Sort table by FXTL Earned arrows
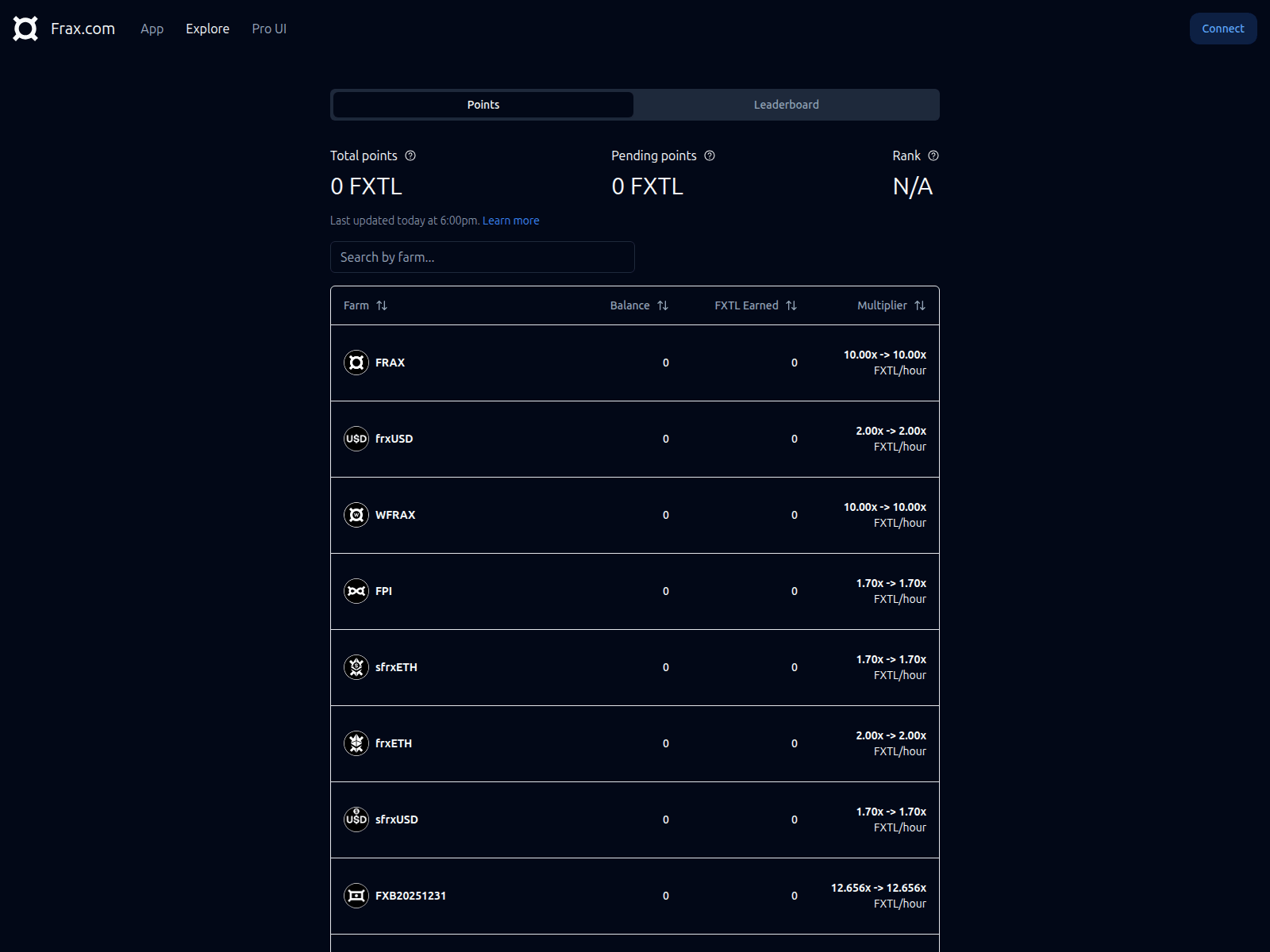The height and width of the screenshot is (952, 1270). 791,305
